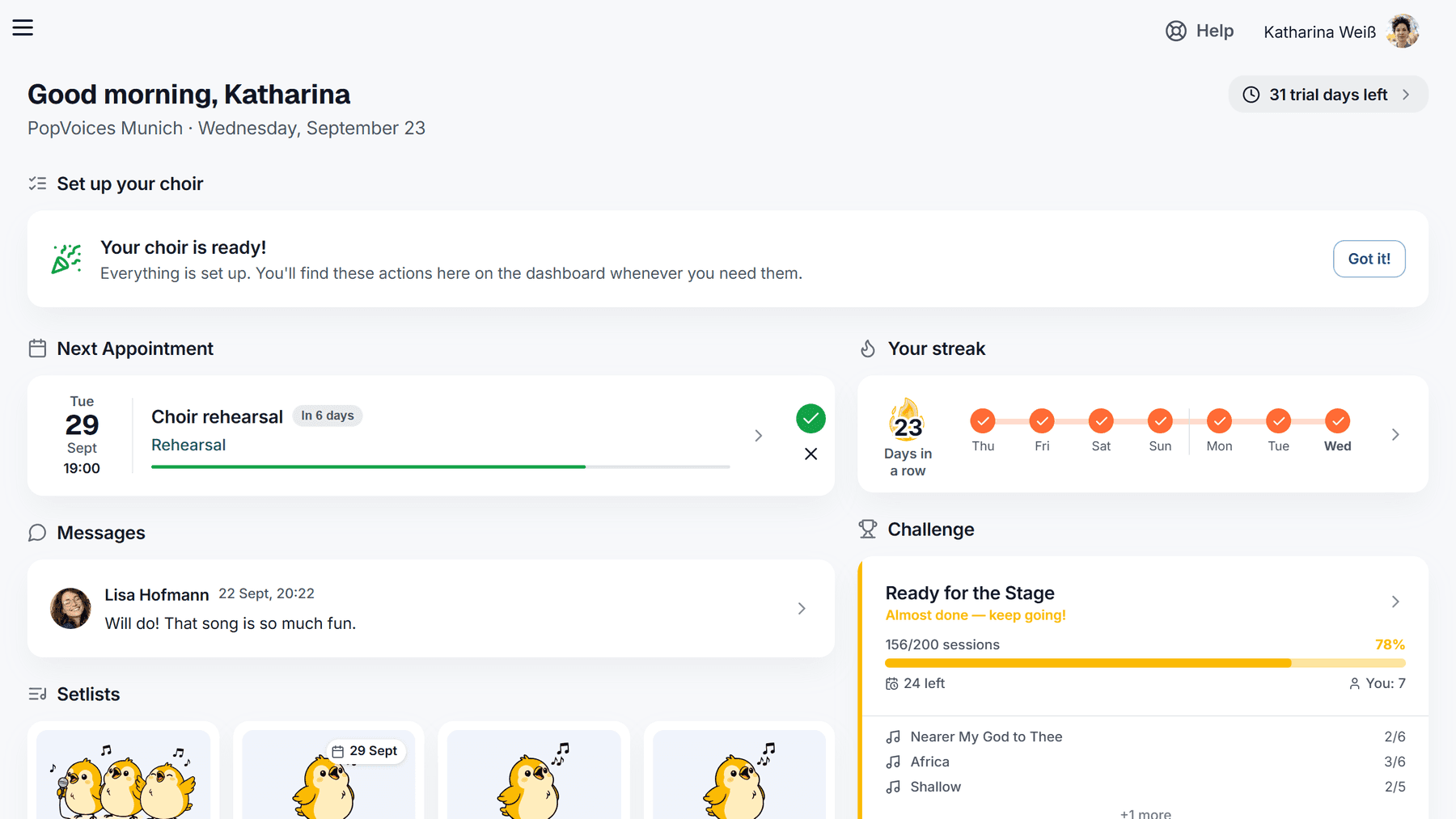This screenshot has height=819, width=1456.
Task: Show +1 more challenge songs
Action: pos(1145,813)
